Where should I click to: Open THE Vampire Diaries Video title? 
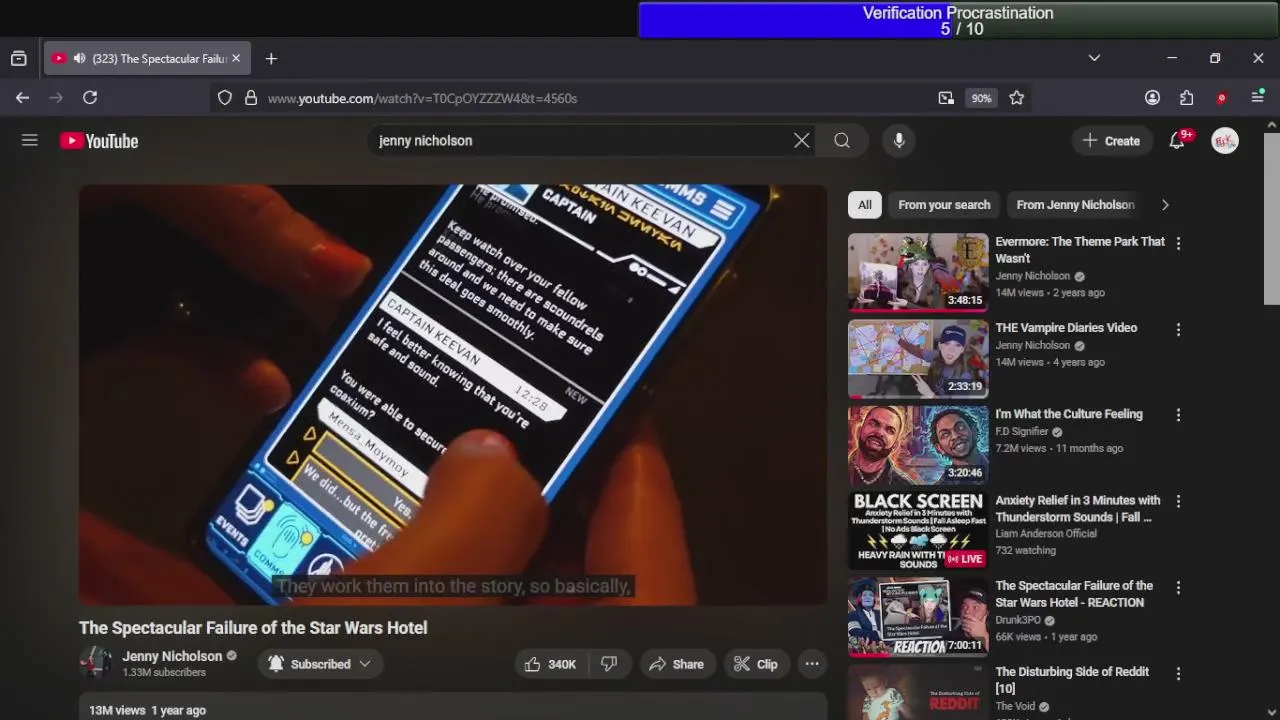(x=1066, y=328)
